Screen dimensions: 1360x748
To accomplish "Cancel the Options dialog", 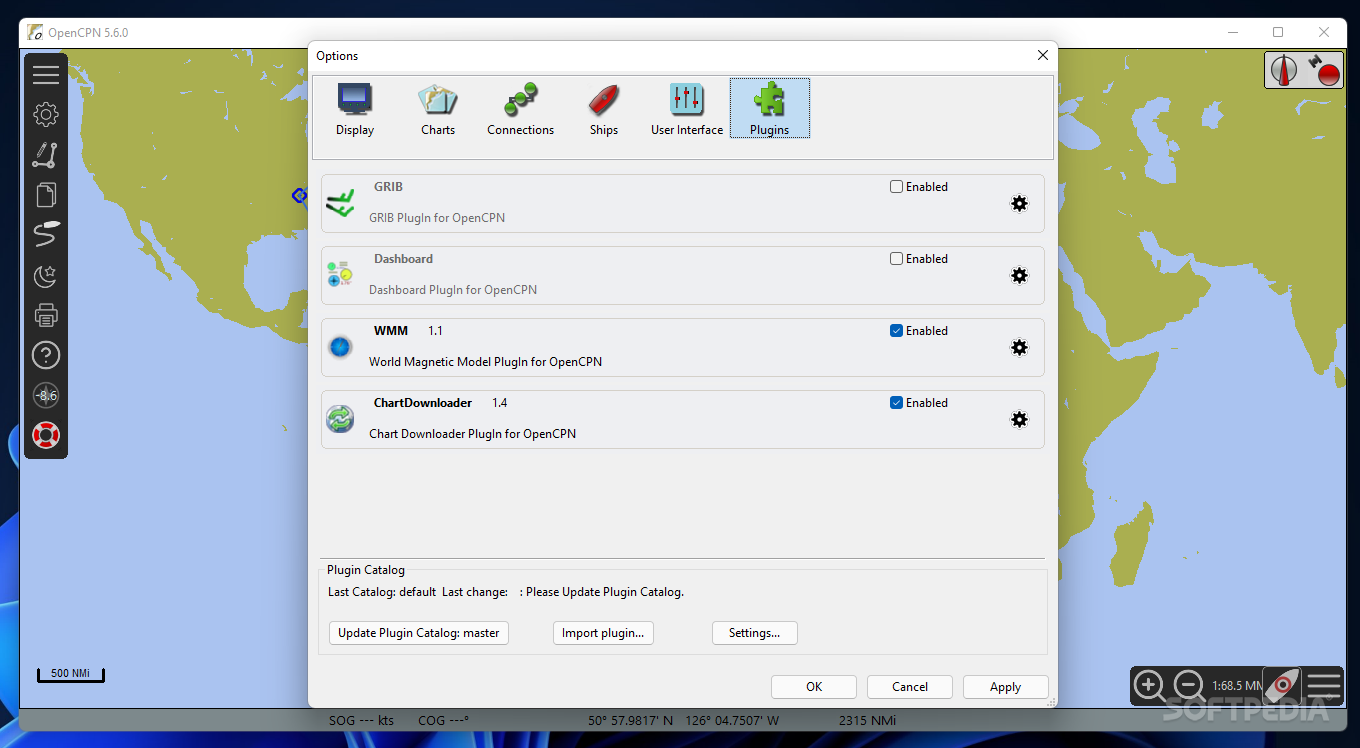I will [910, 687].
